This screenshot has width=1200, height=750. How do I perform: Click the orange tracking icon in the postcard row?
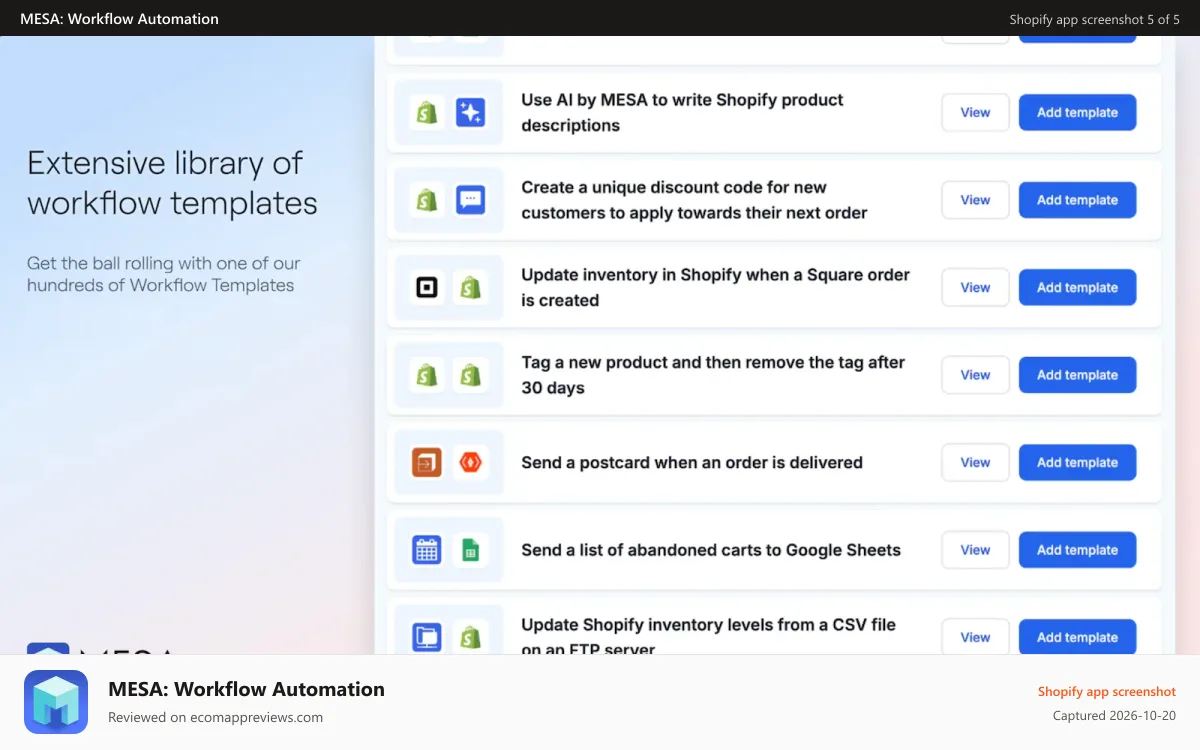[427, 463]
